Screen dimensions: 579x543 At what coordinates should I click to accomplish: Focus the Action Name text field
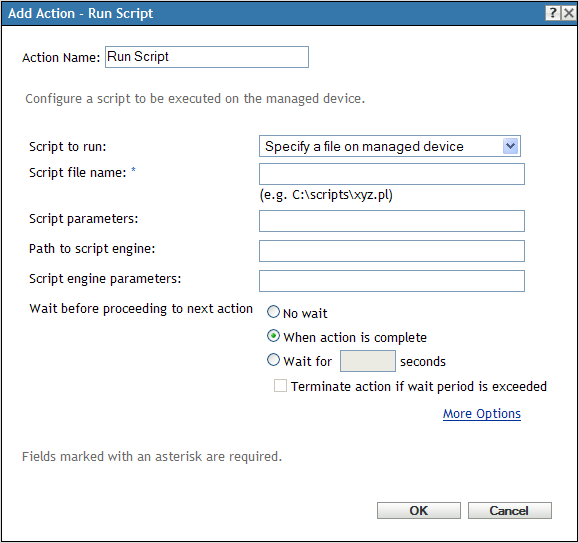click(x=207, y=57)
